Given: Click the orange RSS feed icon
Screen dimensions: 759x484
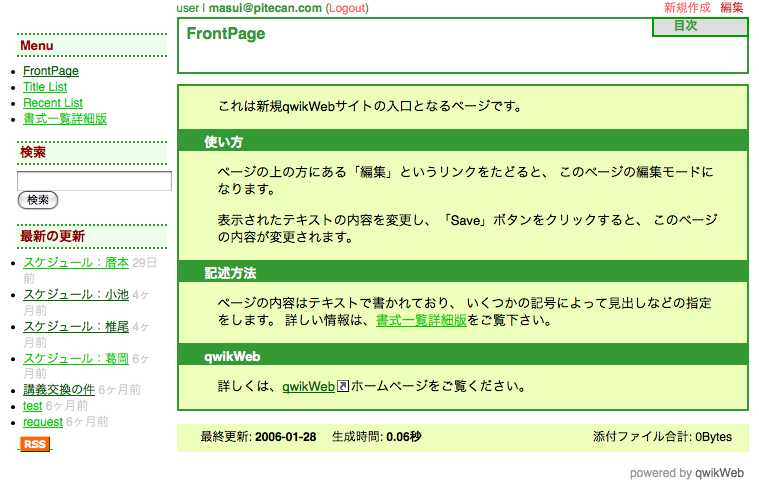Looking at the screenshot, I should coord(35,444).
